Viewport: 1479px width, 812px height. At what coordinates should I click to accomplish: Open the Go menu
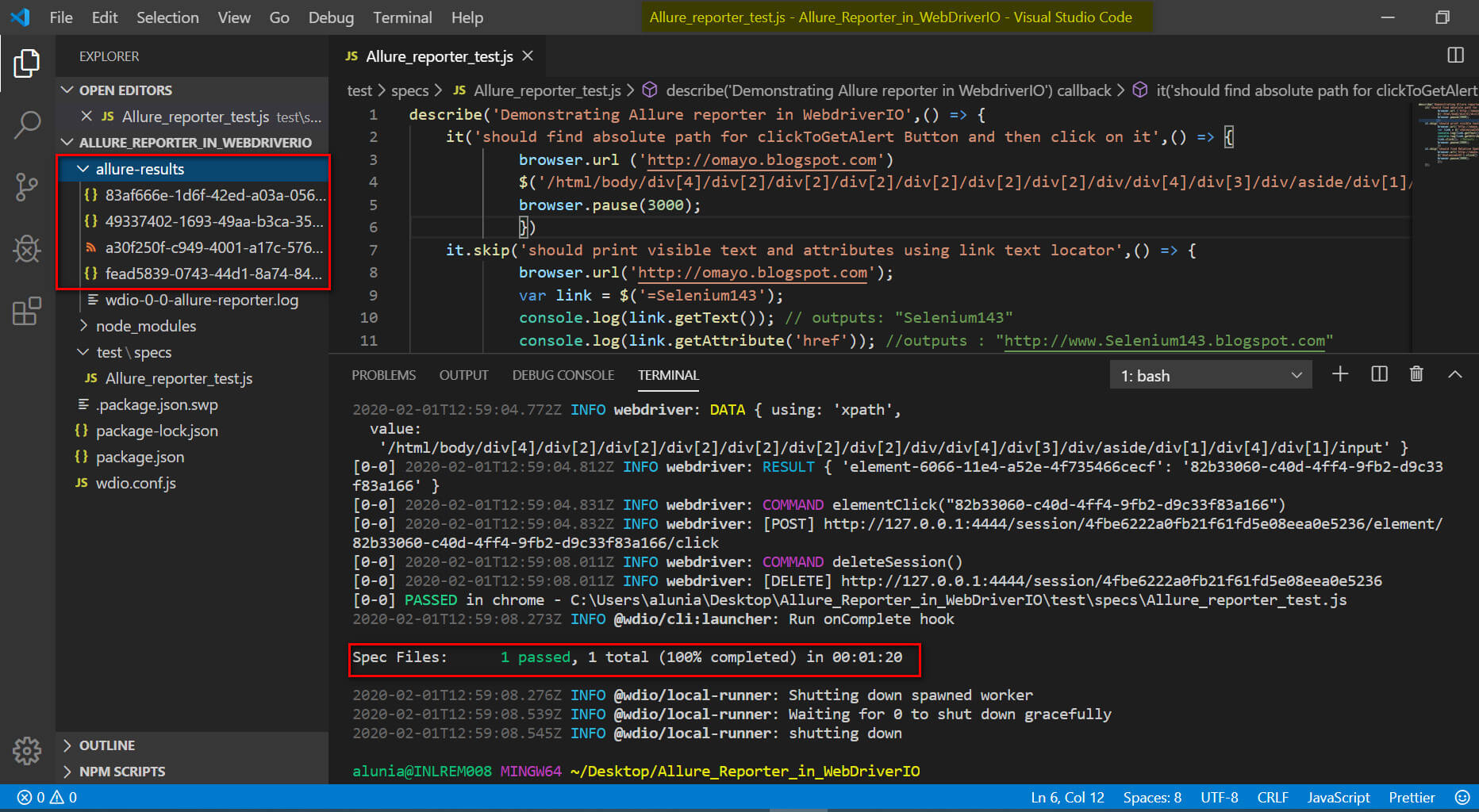279,17
